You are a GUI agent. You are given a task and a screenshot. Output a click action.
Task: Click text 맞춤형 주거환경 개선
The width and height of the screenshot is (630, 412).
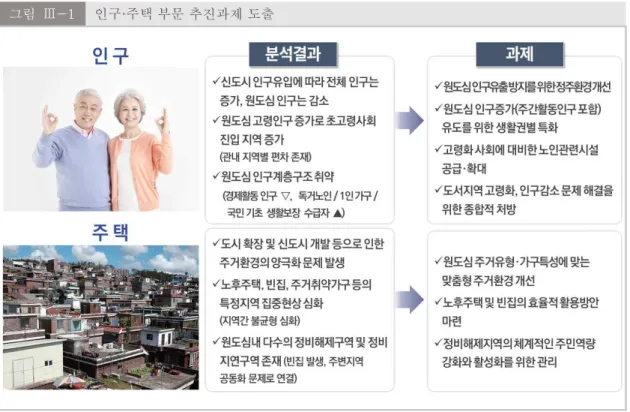point(488,281)
